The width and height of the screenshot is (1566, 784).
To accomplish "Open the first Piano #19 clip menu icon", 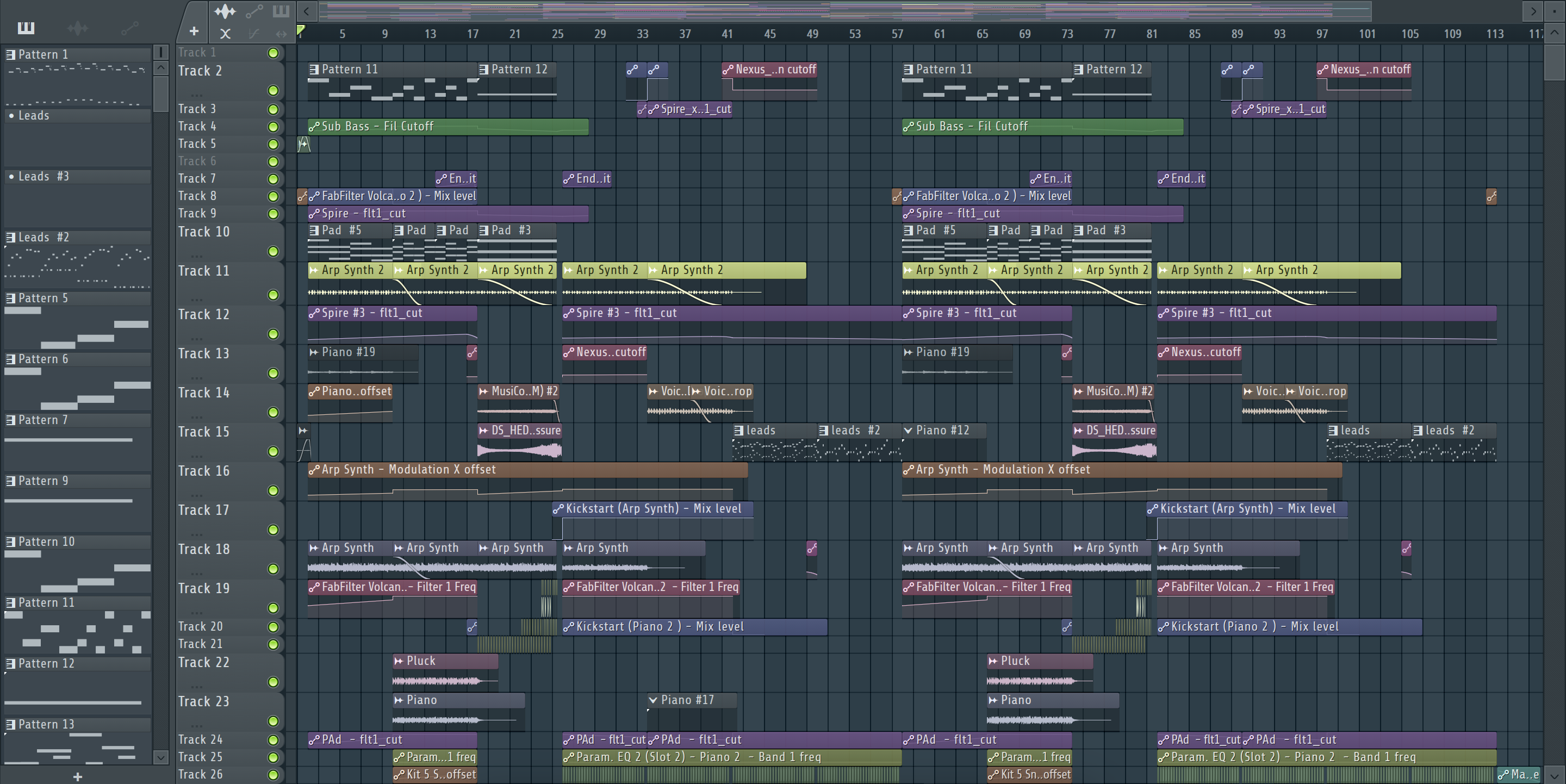I will click(314, 352).
